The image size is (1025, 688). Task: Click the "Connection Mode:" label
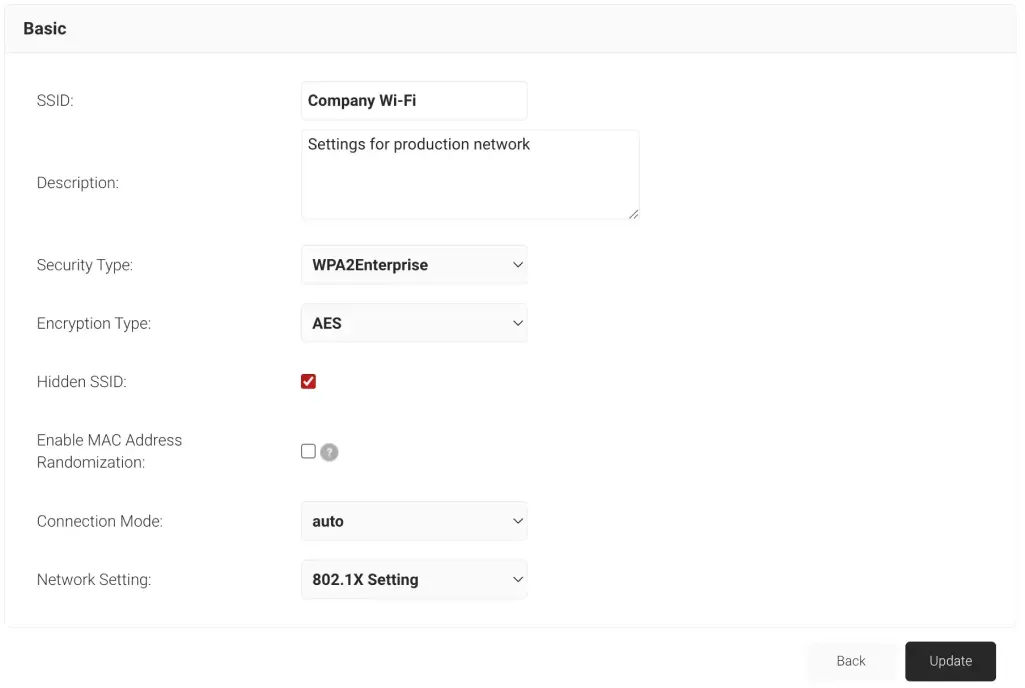pos(99,521)
